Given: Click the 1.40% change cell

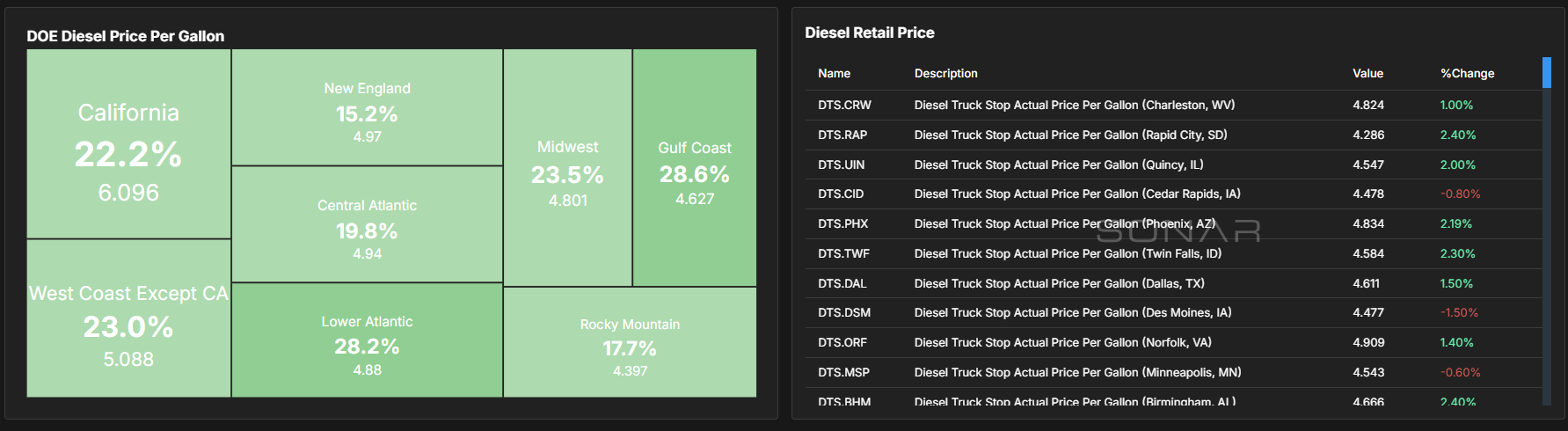Looking at the screenshot, I should pos(1456,342).
